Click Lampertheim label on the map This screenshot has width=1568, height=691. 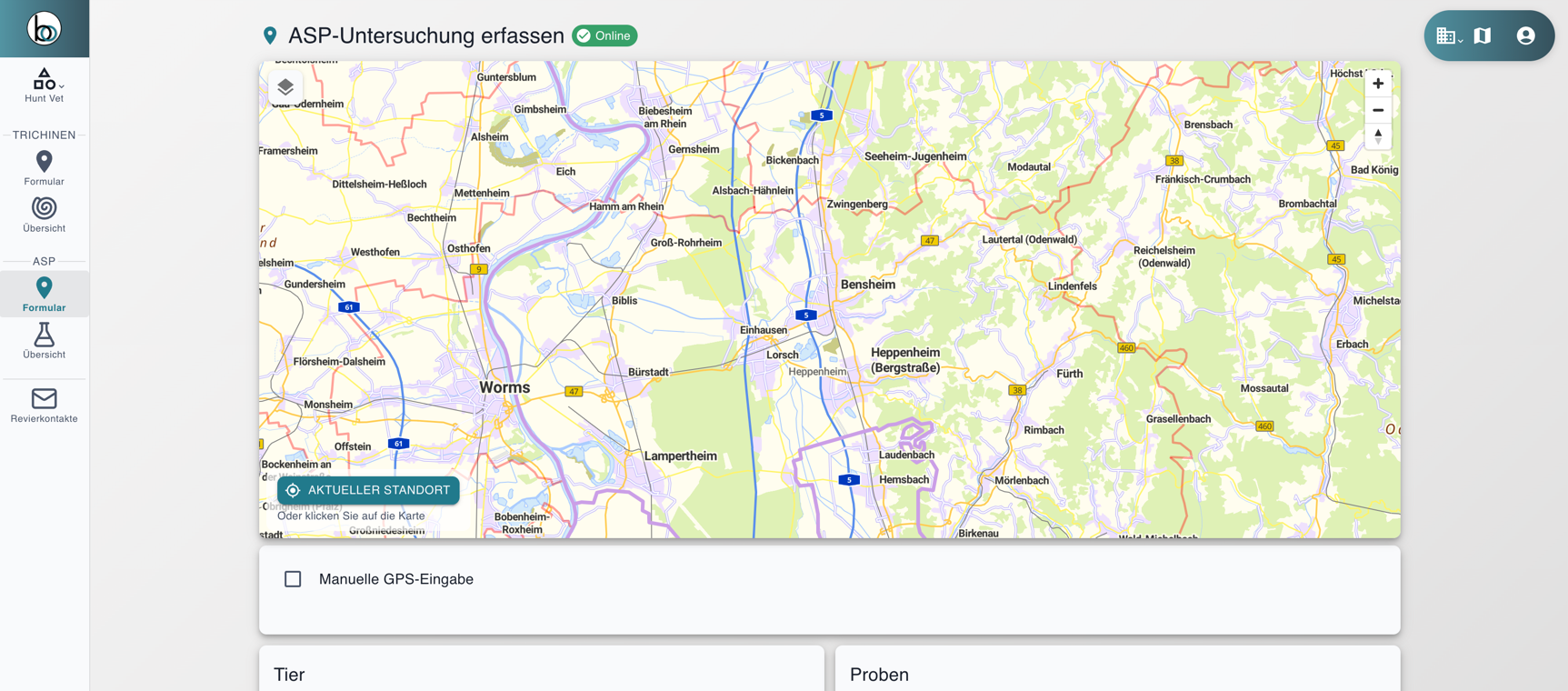click(x=680, y=456)
